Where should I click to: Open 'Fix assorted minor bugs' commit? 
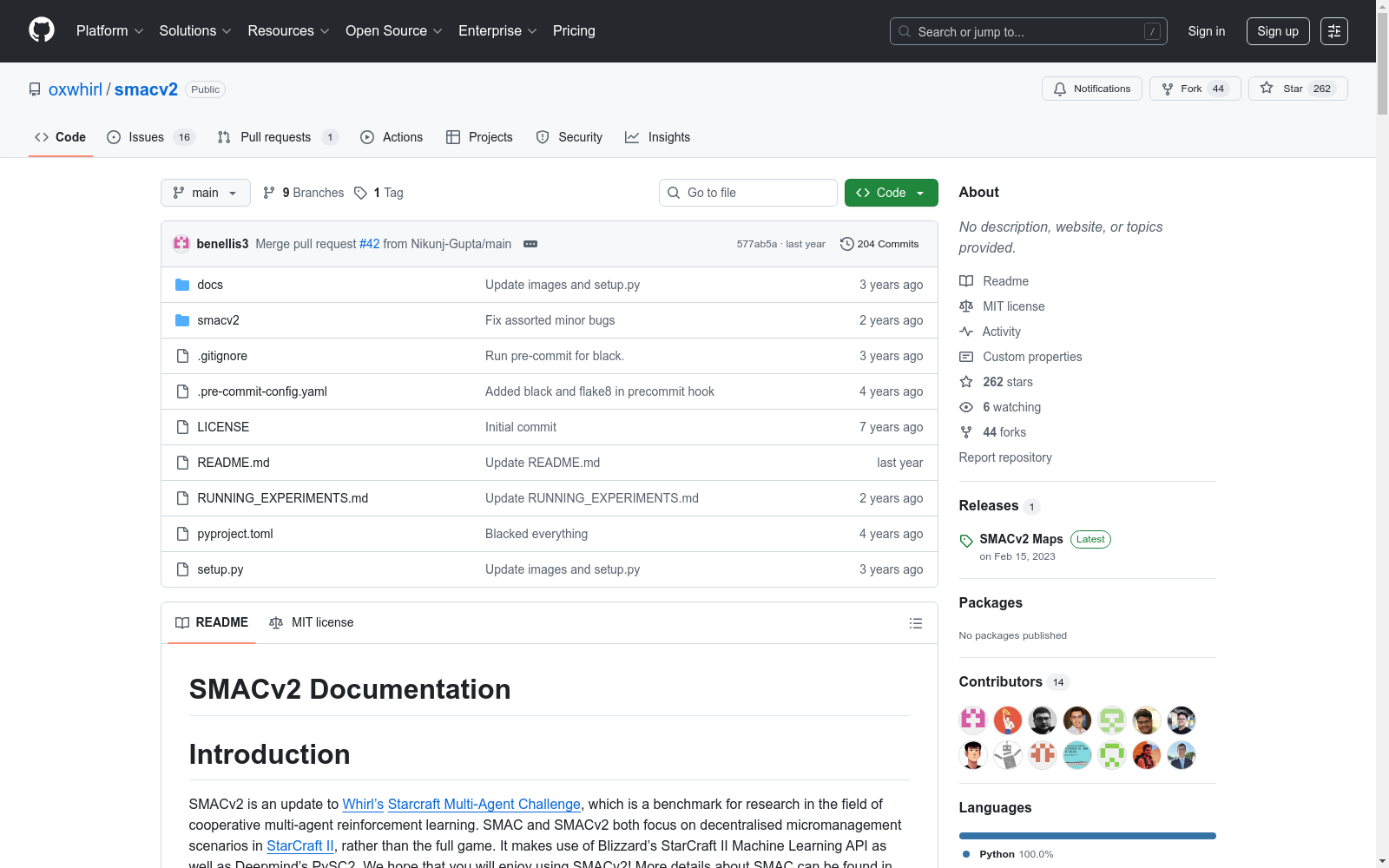tap(550, 320)
